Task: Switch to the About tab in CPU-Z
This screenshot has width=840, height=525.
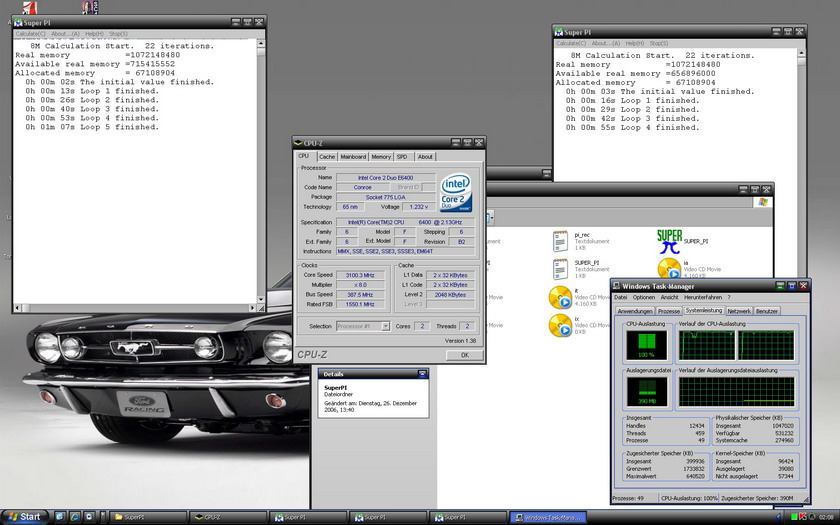Action: coord(425,157)
